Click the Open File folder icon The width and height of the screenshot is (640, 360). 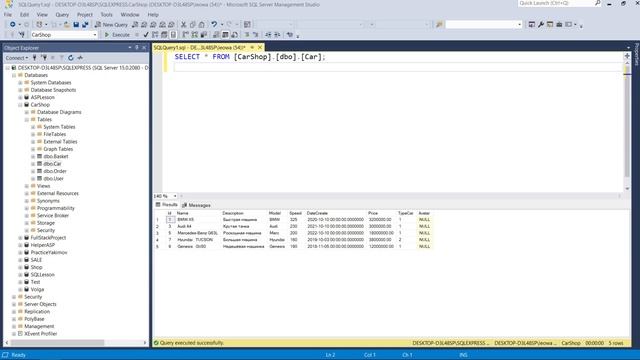(x=67, y=24)
